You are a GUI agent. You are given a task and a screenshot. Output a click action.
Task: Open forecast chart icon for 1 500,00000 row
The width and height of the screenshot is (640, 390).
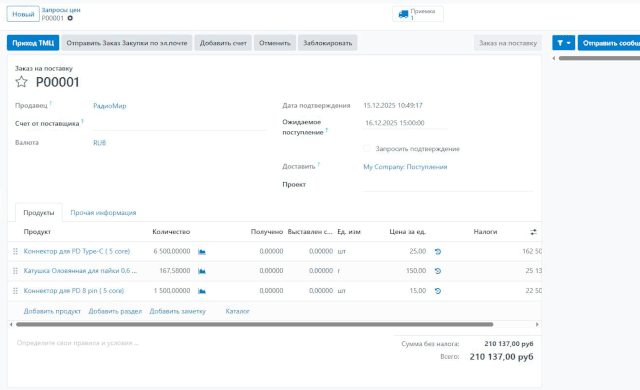202,291
